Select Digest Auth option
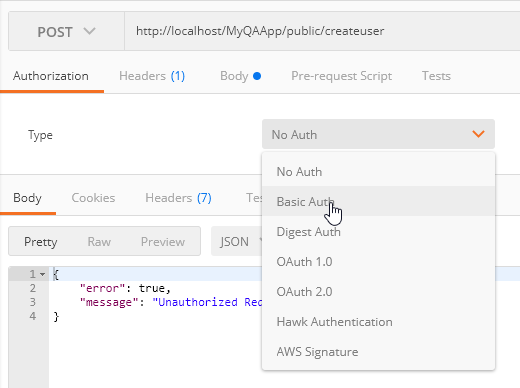This screenshot has height=388, width=520. 379,231
